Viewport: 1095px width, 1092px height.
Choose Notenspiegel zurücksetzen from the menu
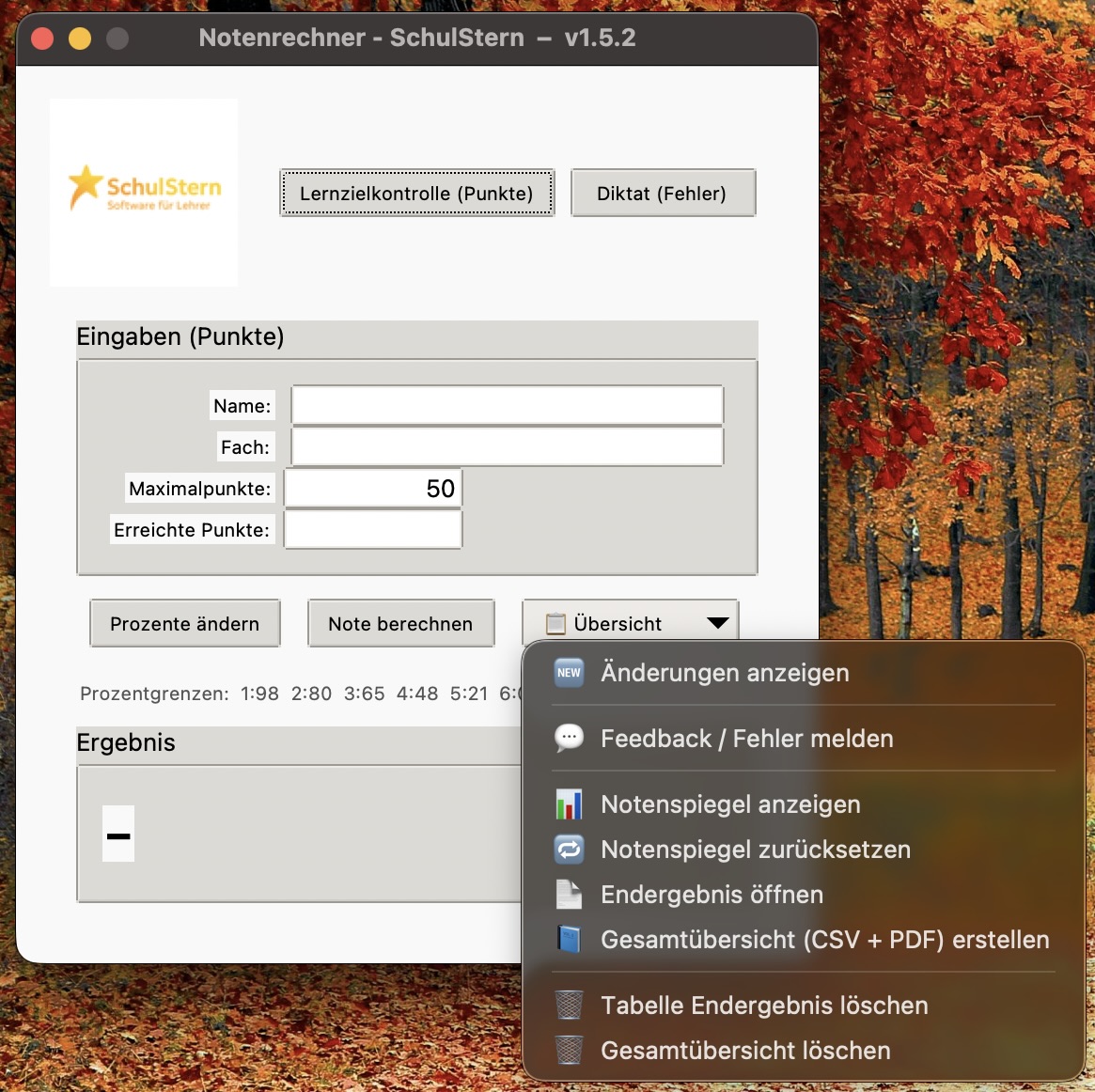(756, 850)
